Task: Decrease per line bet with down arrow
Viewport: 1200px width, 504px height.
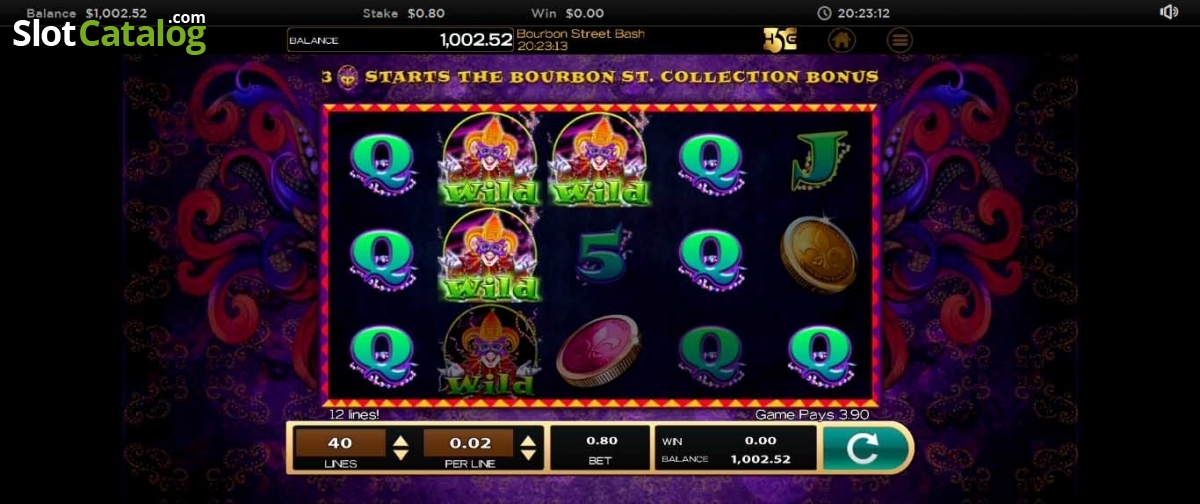Action: pyautogui.click(x=528, y=455)
